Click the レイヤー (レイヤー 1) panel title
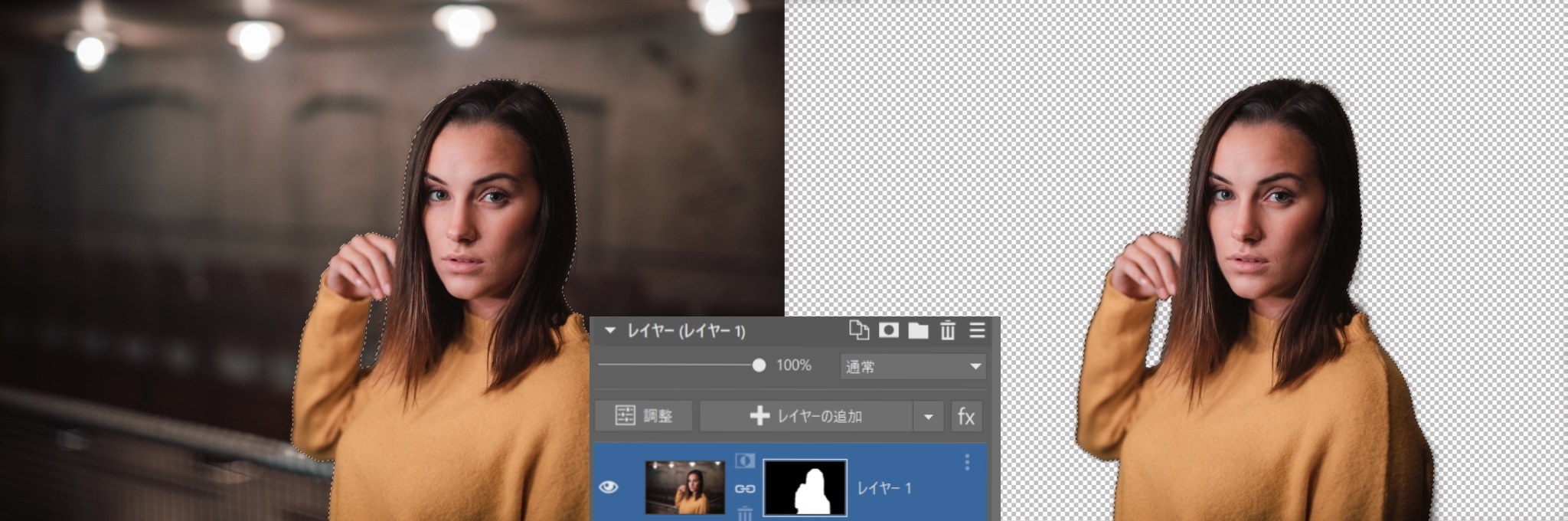The image size is (1568, 521). 686,331
